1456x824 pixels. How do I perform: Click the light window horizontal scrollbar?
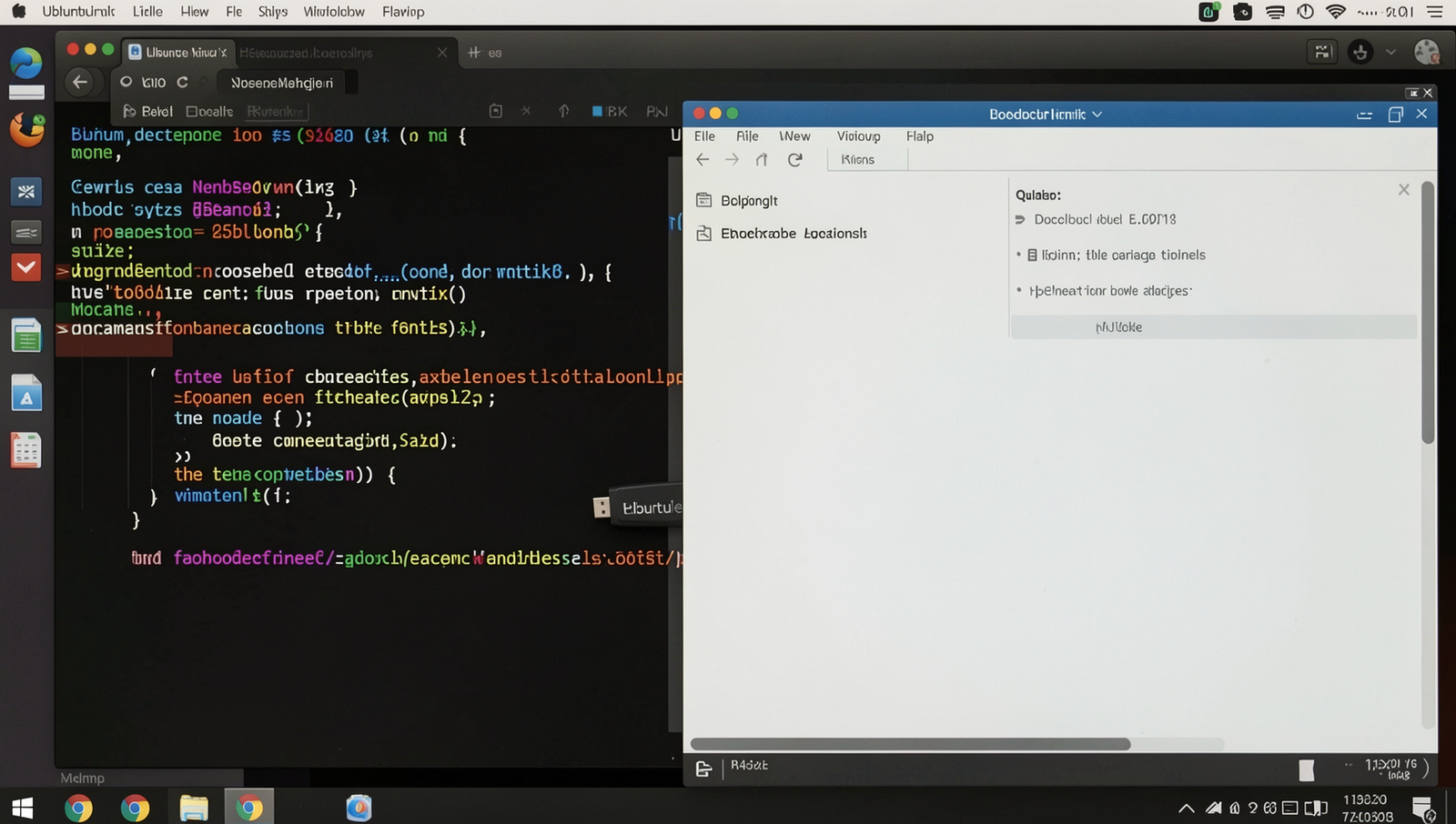click(910, 744)
